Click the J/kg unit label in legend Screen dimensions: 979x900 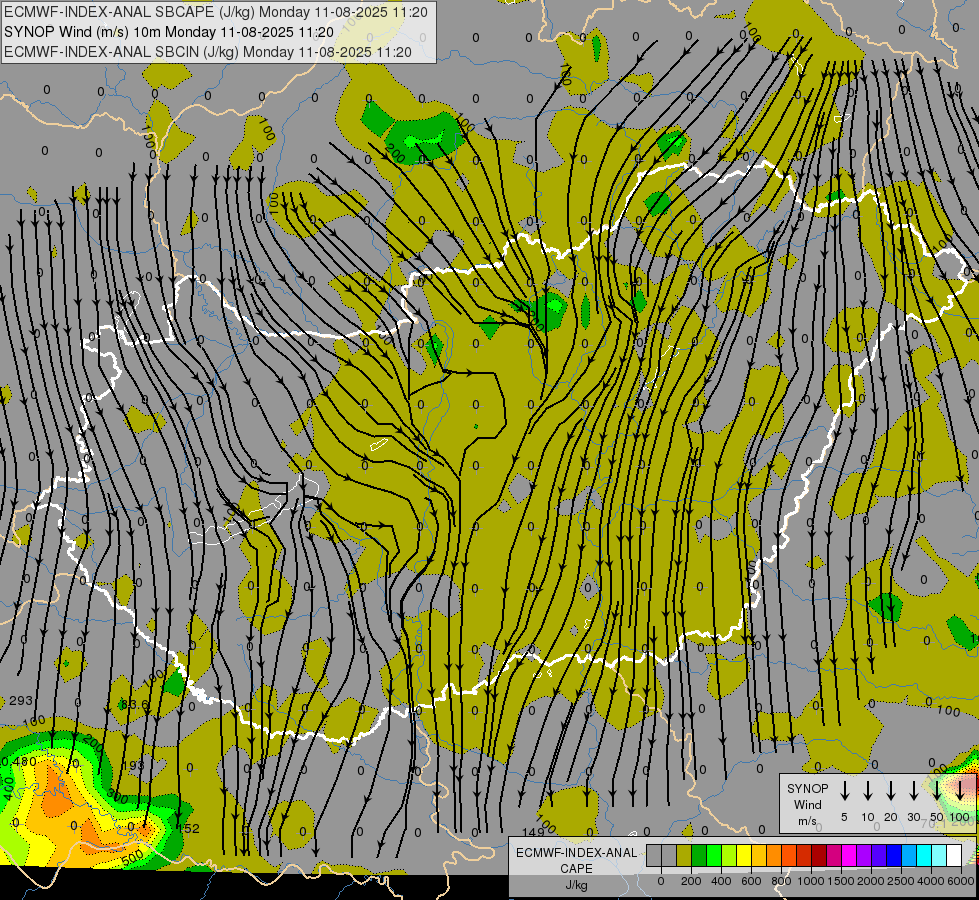[x=576, y=885]
